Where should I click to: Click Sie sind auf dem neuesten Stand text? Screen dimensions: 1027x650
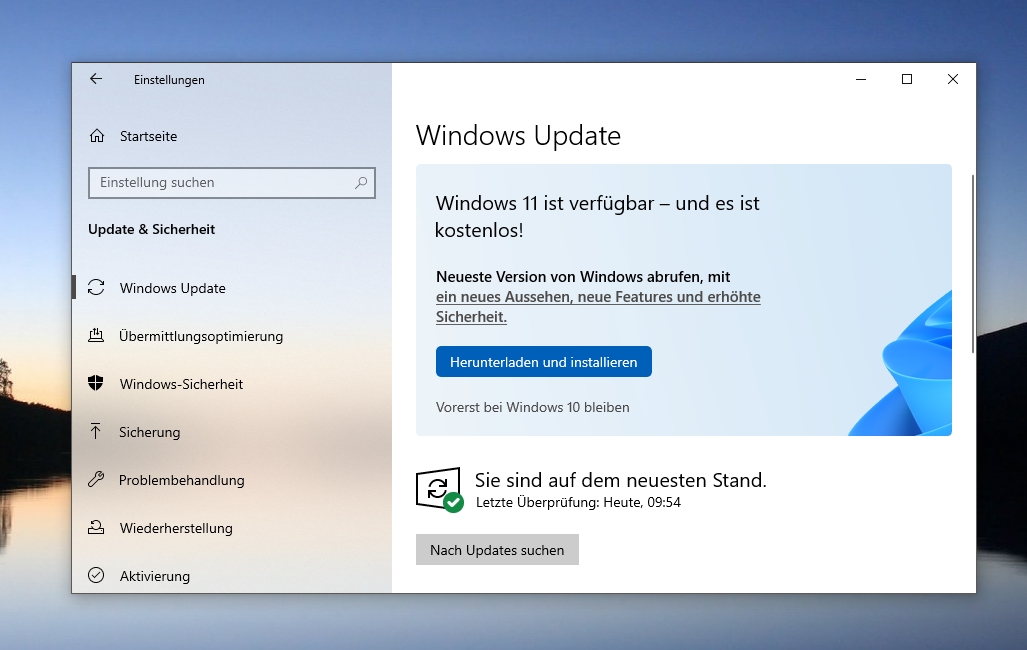(620, 480)
